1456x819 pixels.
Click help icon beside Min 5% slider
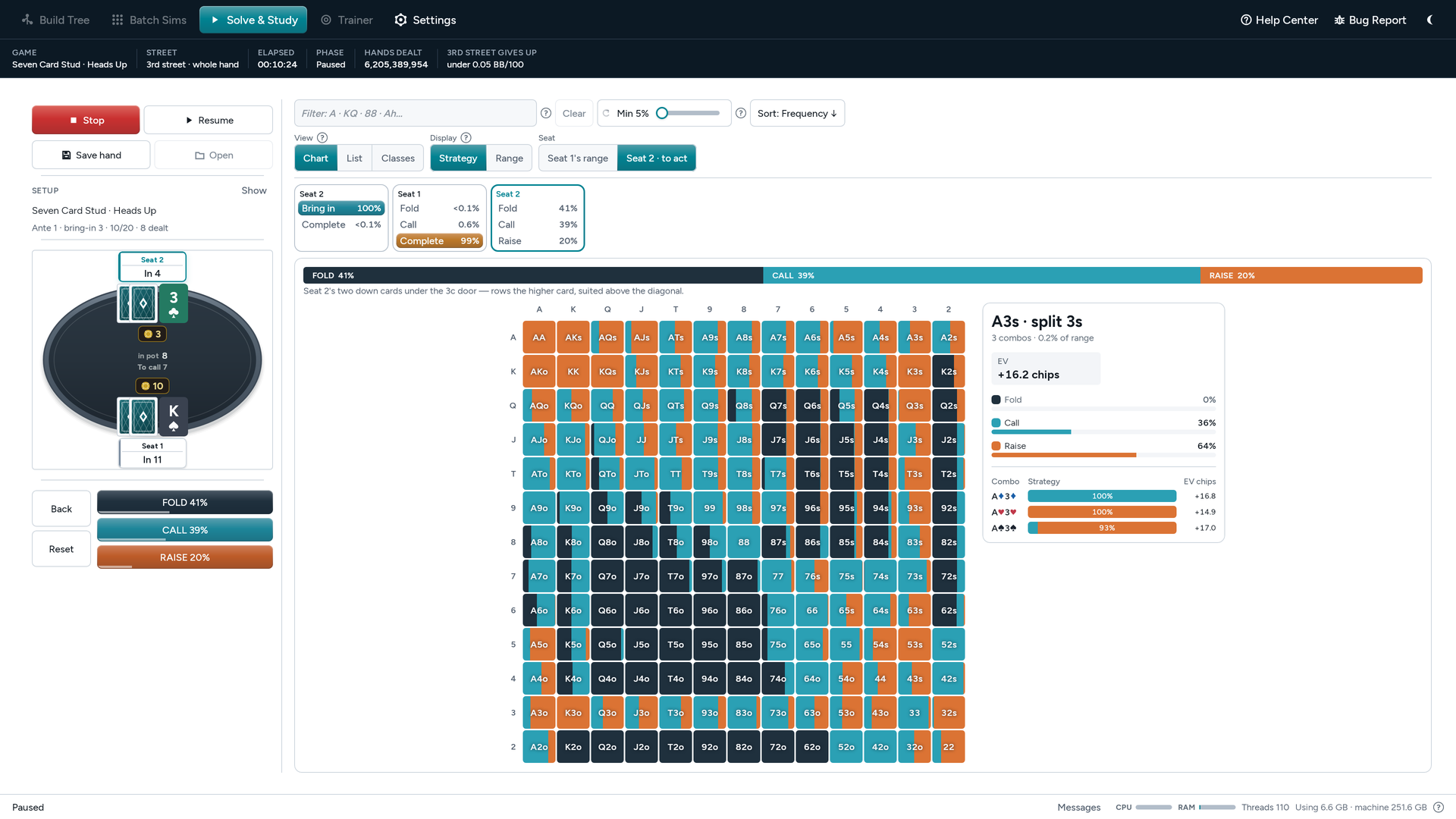(741, 113)
